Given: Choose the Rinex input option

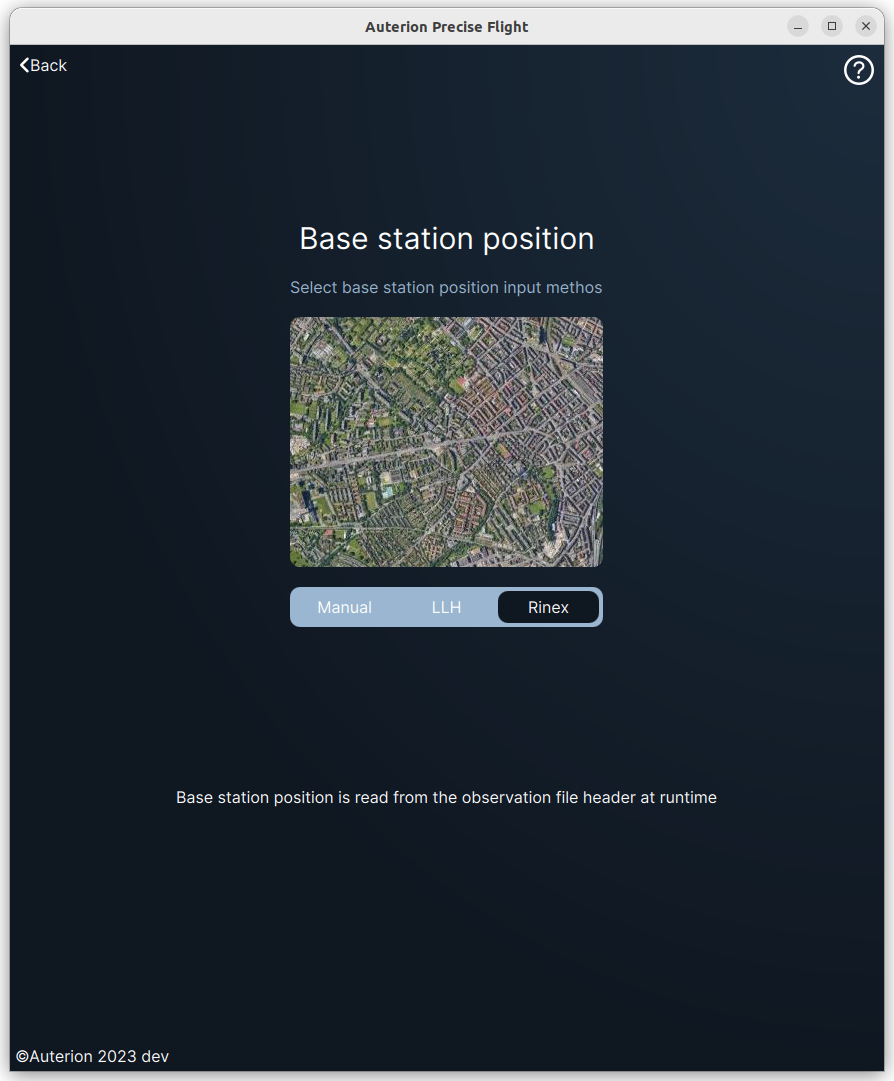Looking at the screenshot, I should pos(548,607).
